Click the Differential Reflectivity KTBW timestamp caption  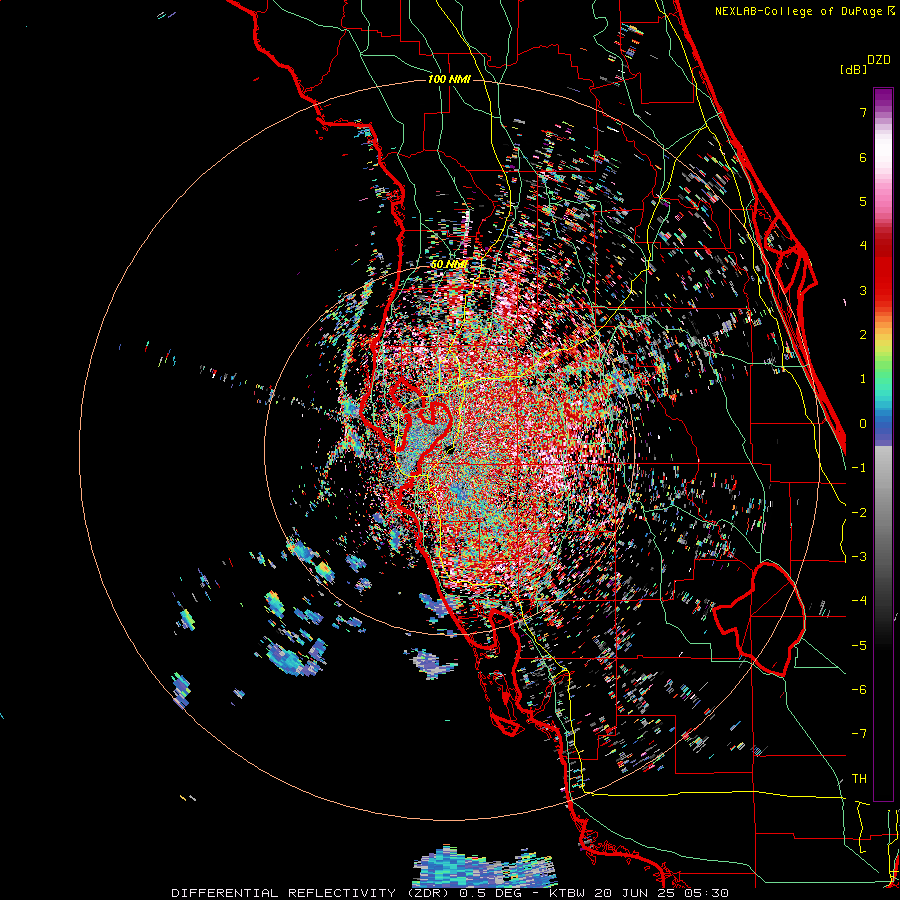tap(450, 893)
